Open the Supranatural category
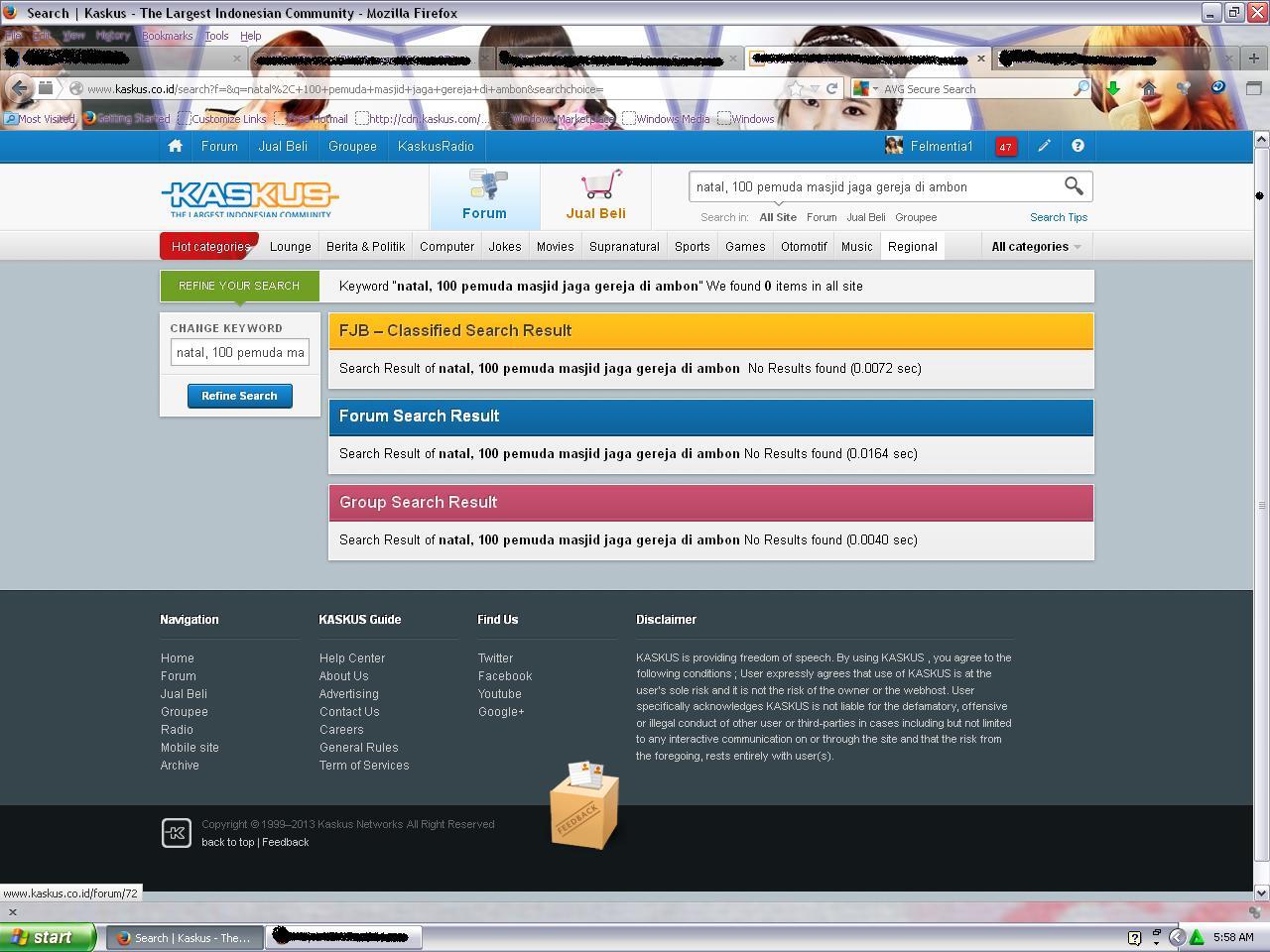Viewport: 1270px width, 952px height. [624, 247]
